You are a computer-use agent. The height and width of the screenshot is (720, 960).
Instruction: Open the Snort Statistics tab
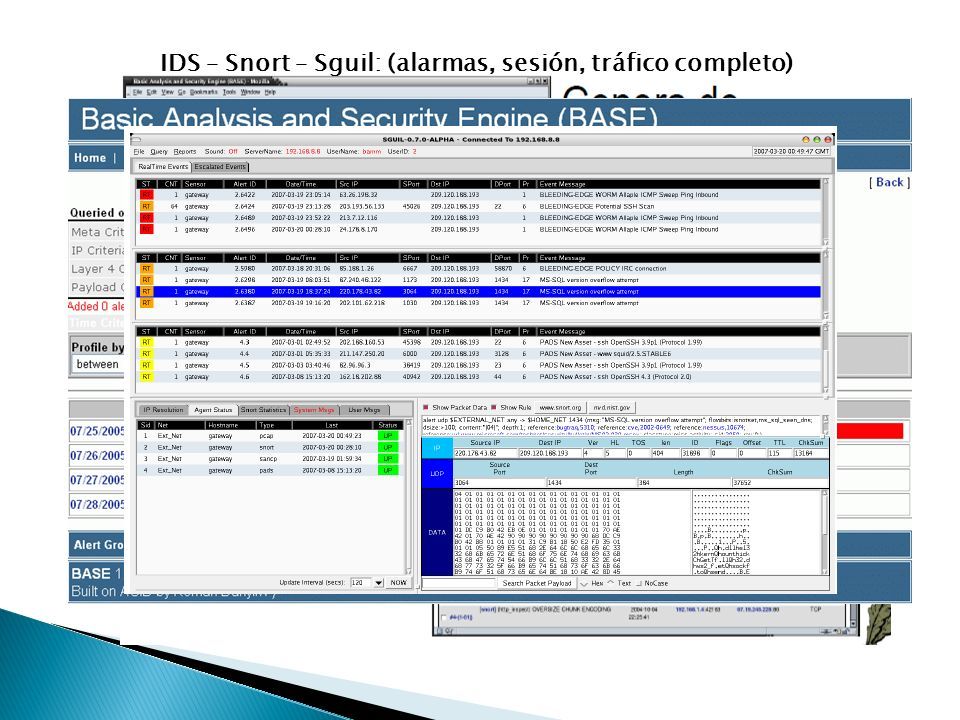[263, 410]
